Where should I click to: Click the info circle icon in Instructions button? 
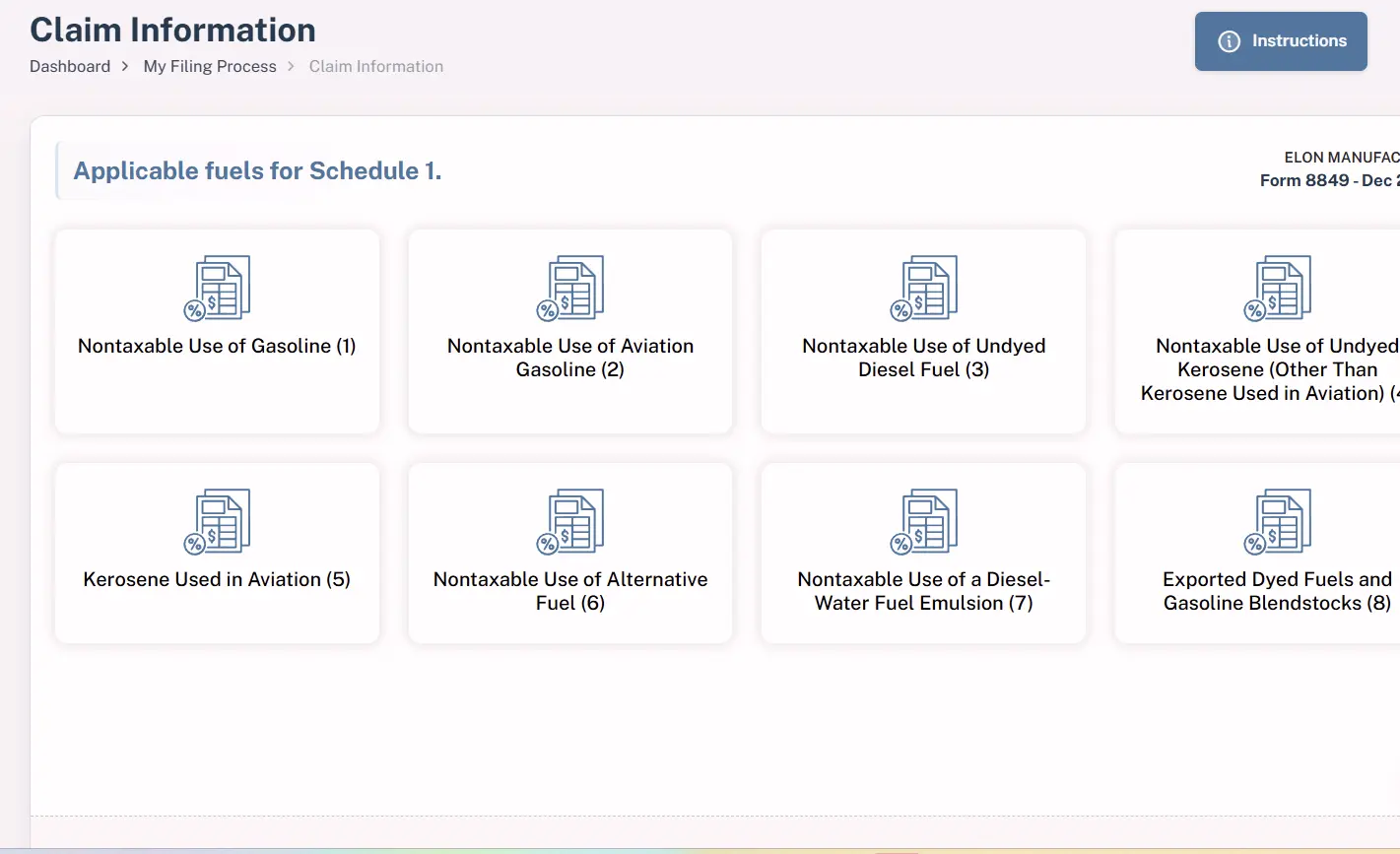[1229, 41]
